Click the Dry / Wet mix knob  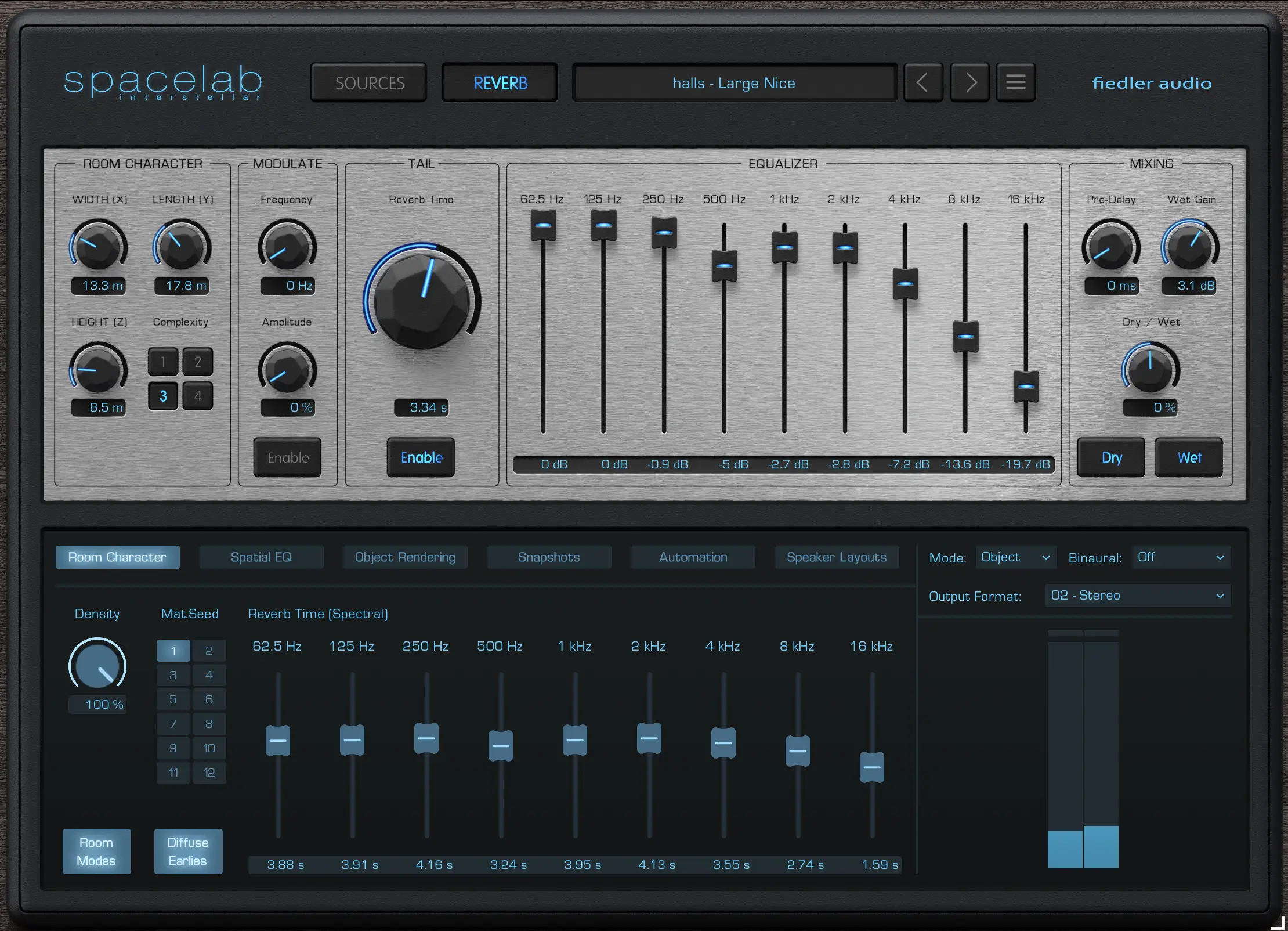(x=1150, y=370)
